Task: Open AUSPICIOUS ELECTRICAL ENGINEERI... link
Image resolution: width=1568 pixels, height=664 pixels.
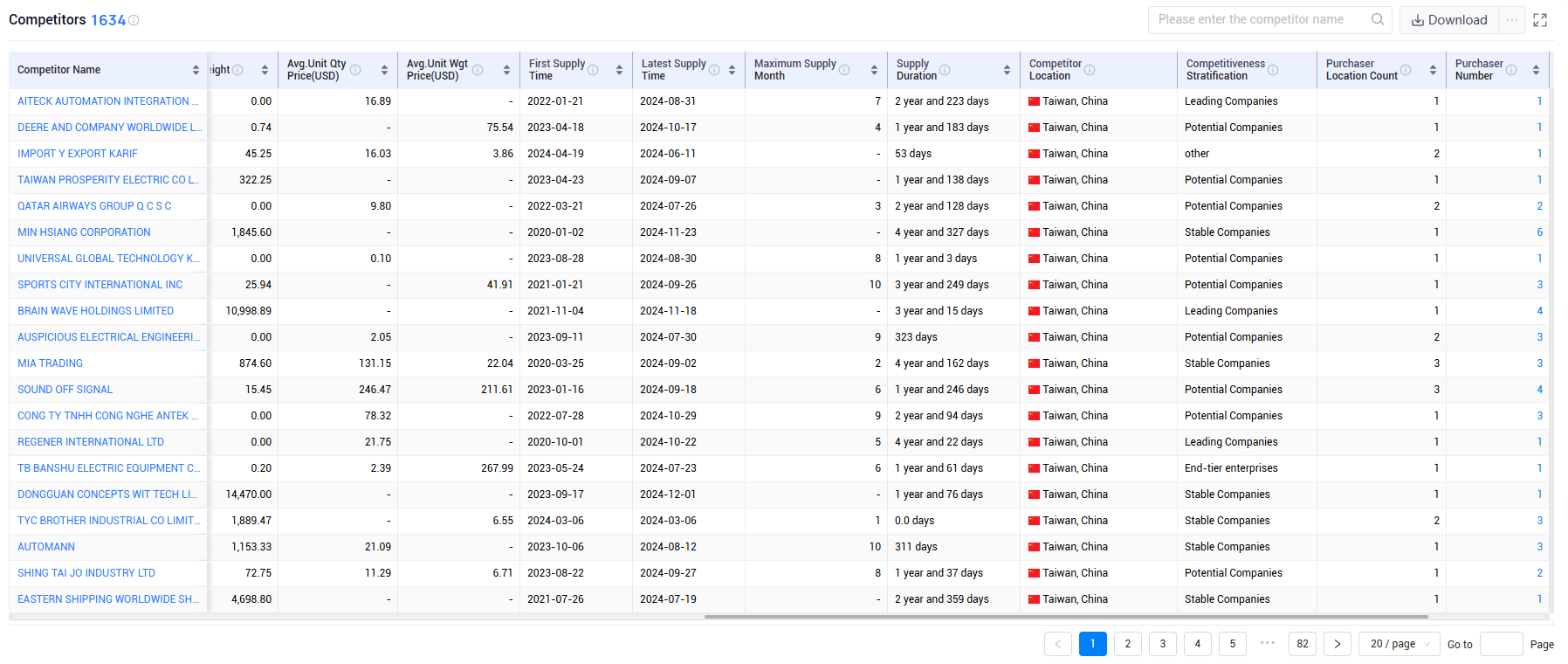Action: pyautogui.click(x=109, y=337)
